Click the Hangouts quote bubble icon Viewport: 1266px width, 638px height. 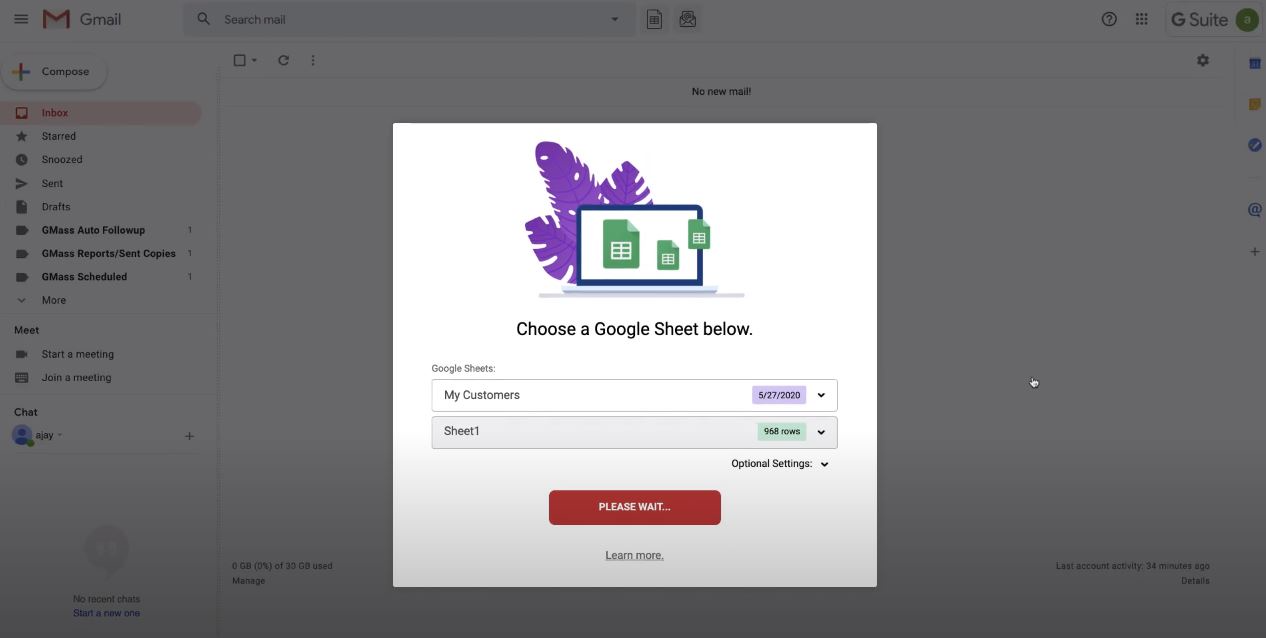[x=107, y=552]
